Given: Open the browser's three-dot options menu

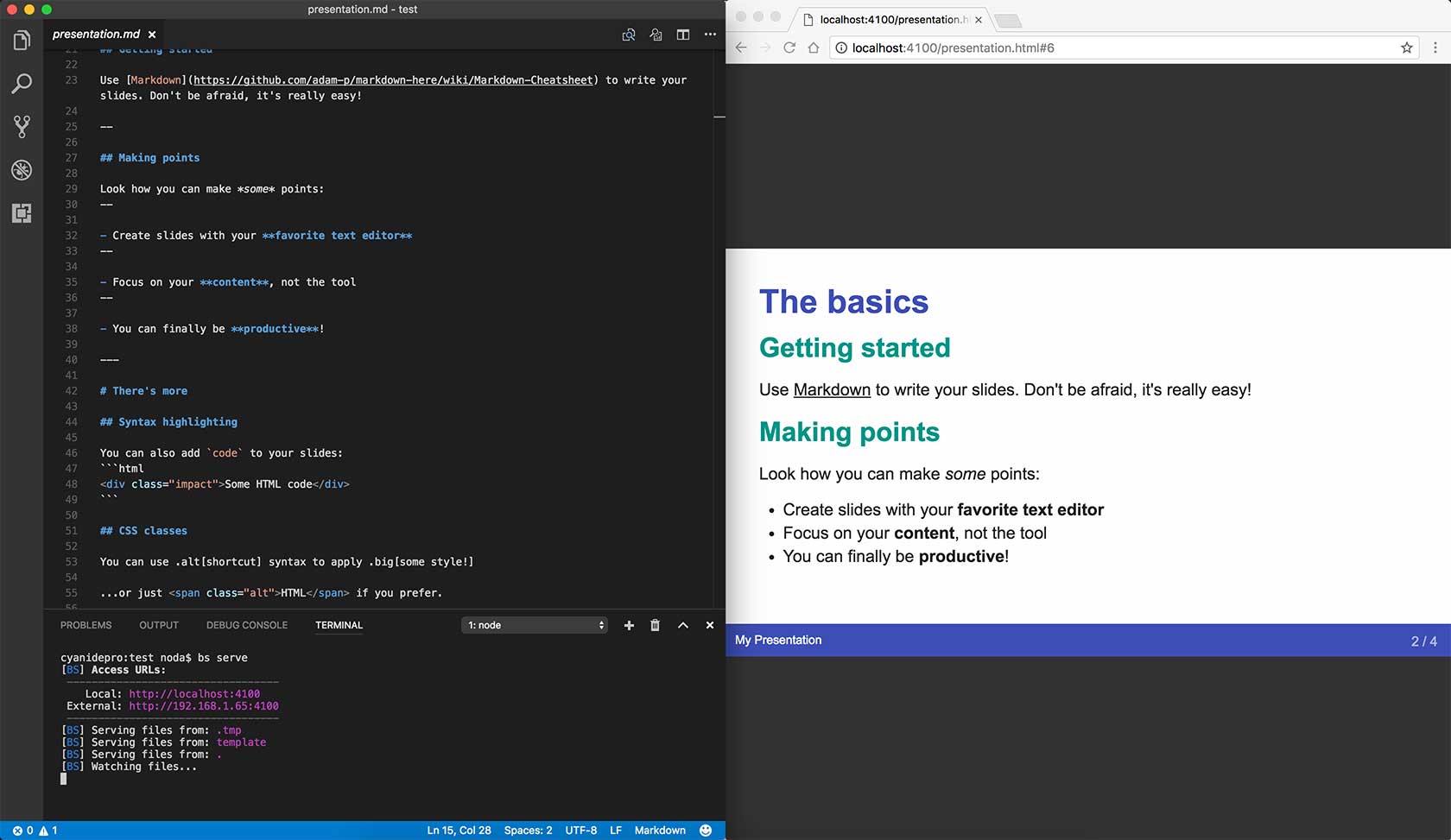Looking at the screenshot, I should click(1435, 48).
